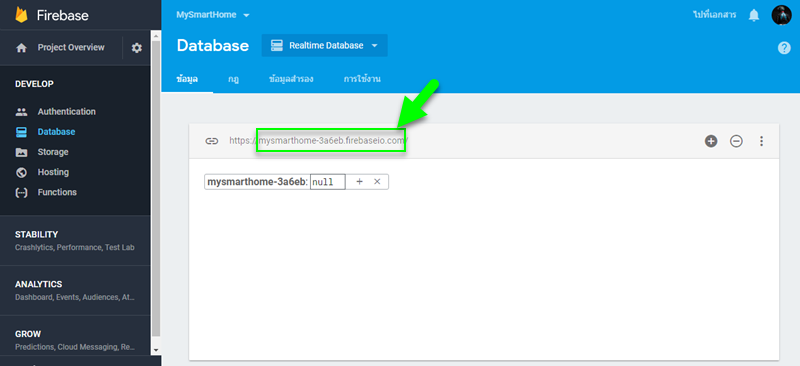Click the Hosting globe icon
This screenshot has width=800, height=366.
[x=21, y=173]
